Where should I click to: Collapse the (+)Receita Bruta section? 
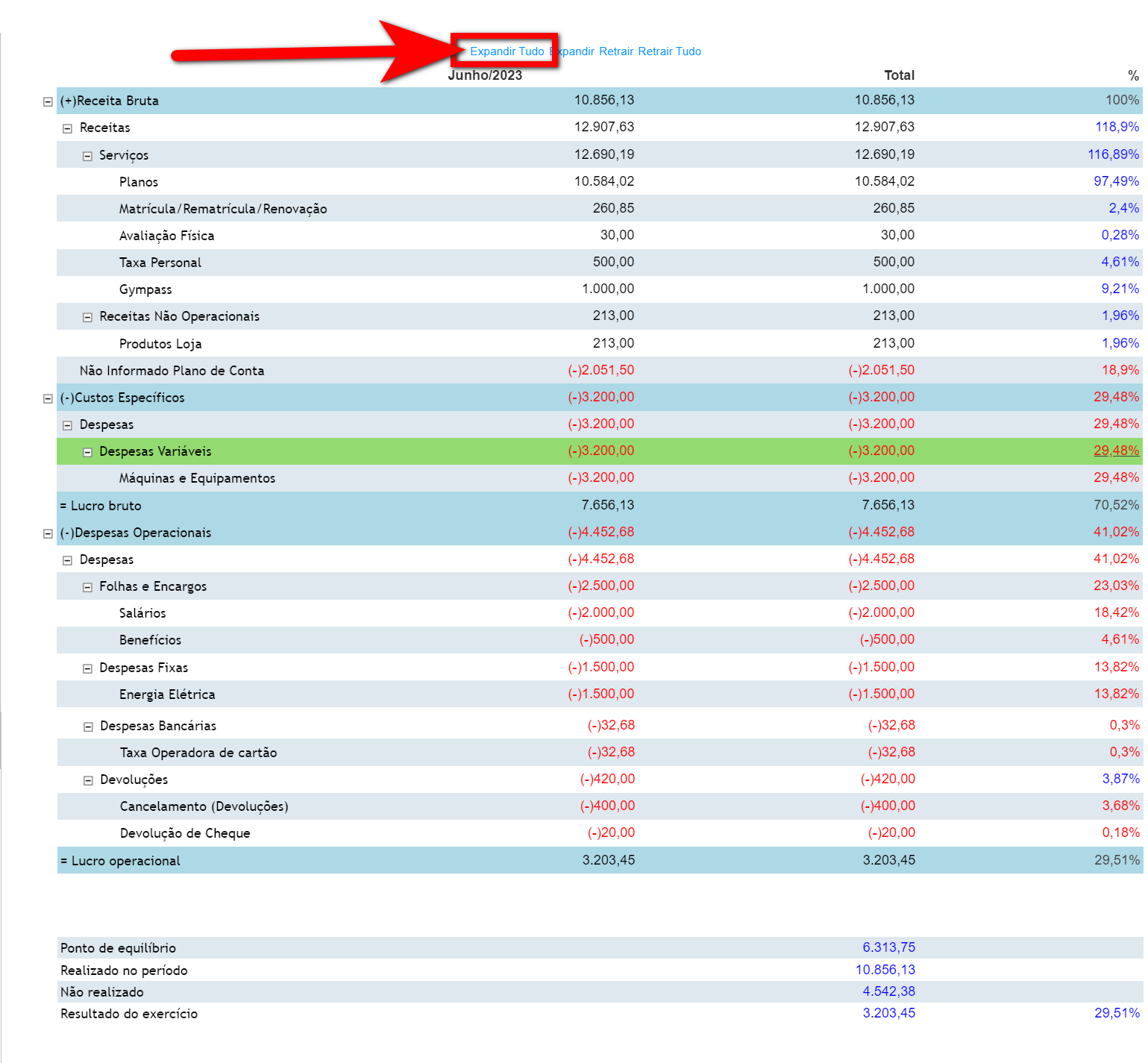tap(48, 101)
